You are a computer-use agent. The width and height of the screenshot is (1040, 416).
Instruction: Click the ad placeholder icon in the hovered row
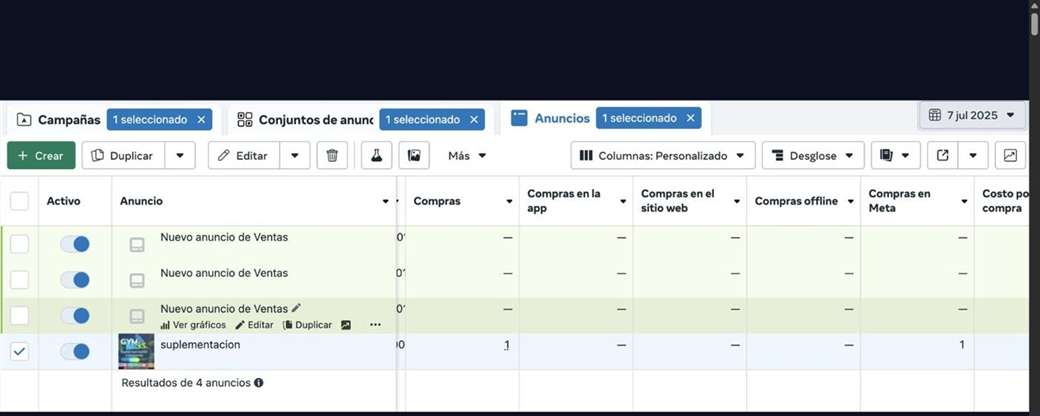137,316
